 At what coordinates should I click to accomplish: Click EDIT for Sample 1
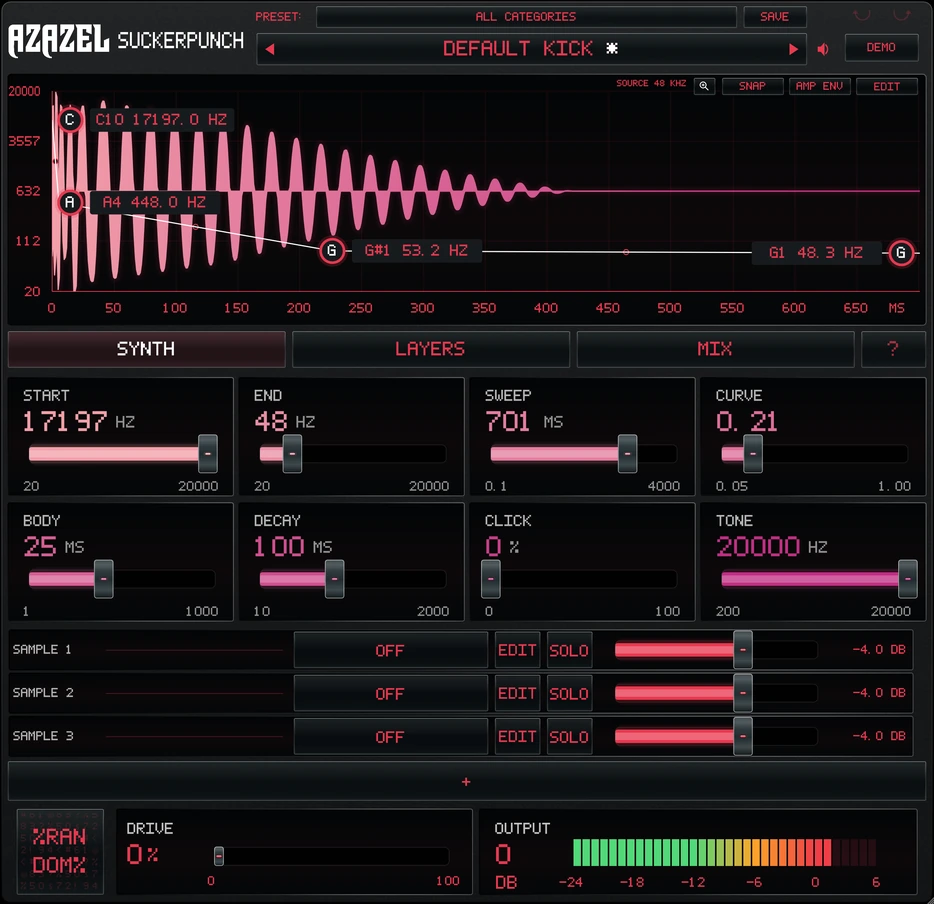point(518,650)
